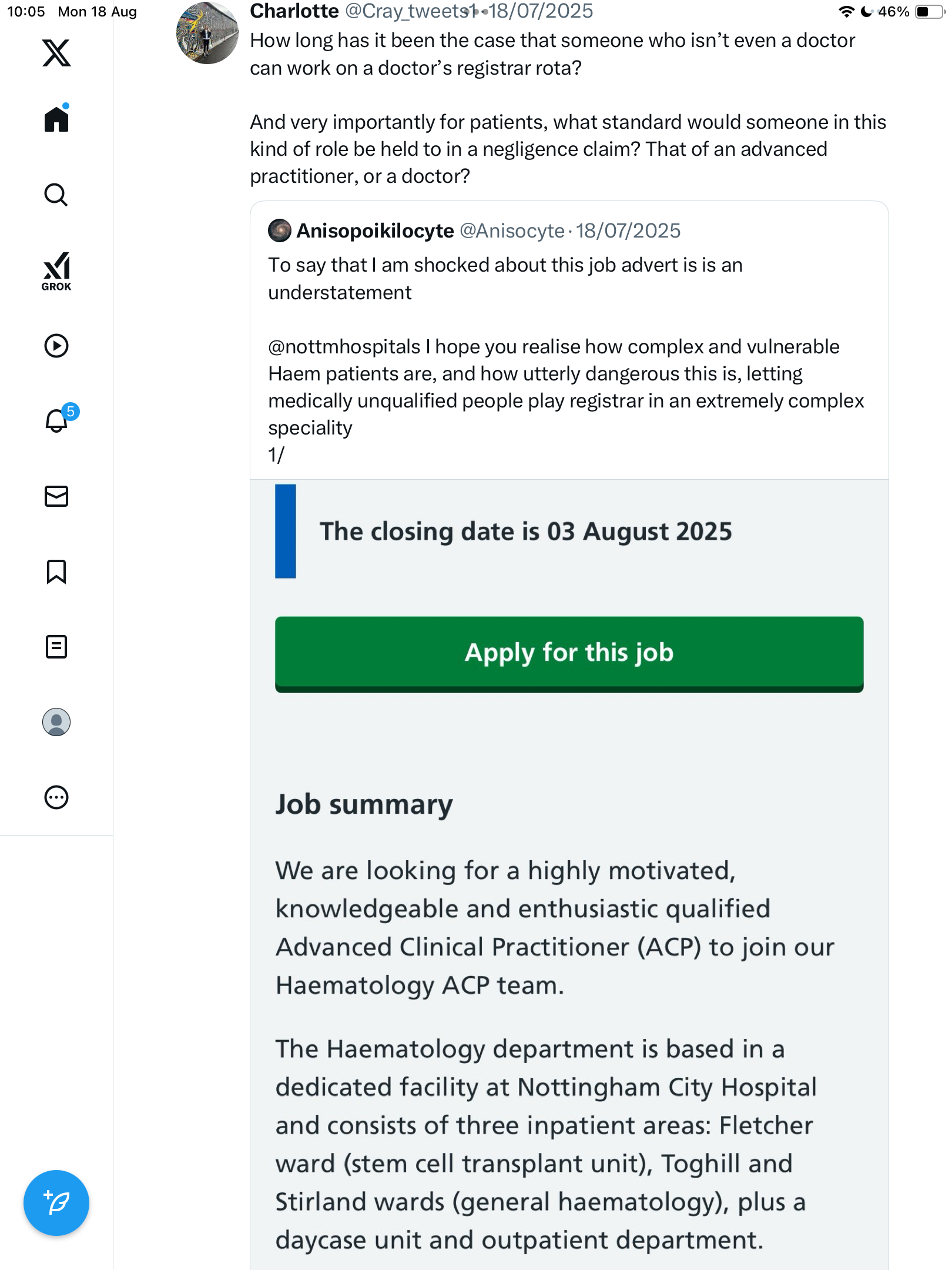This screenshot has height=1270, width=952.
Task: Launch the Grok assistant
Action: (56, 272)
